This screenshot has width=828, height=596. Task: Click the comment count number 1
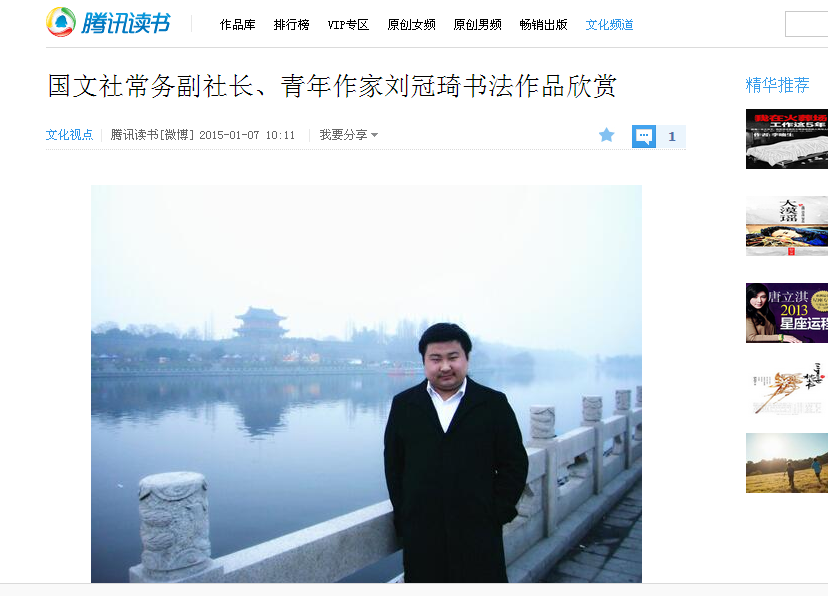click(x=672, y=137)
